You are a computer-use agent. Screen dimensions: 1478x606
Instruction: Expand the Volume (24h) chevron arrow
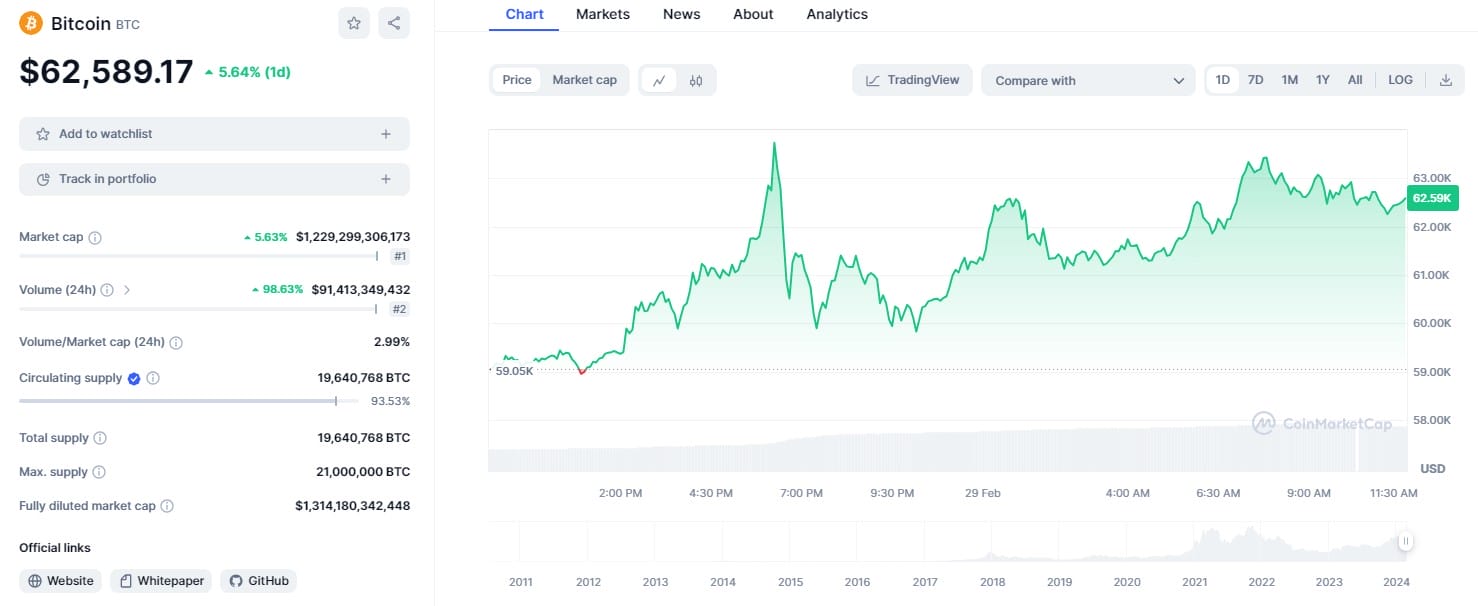coord(127,290)
